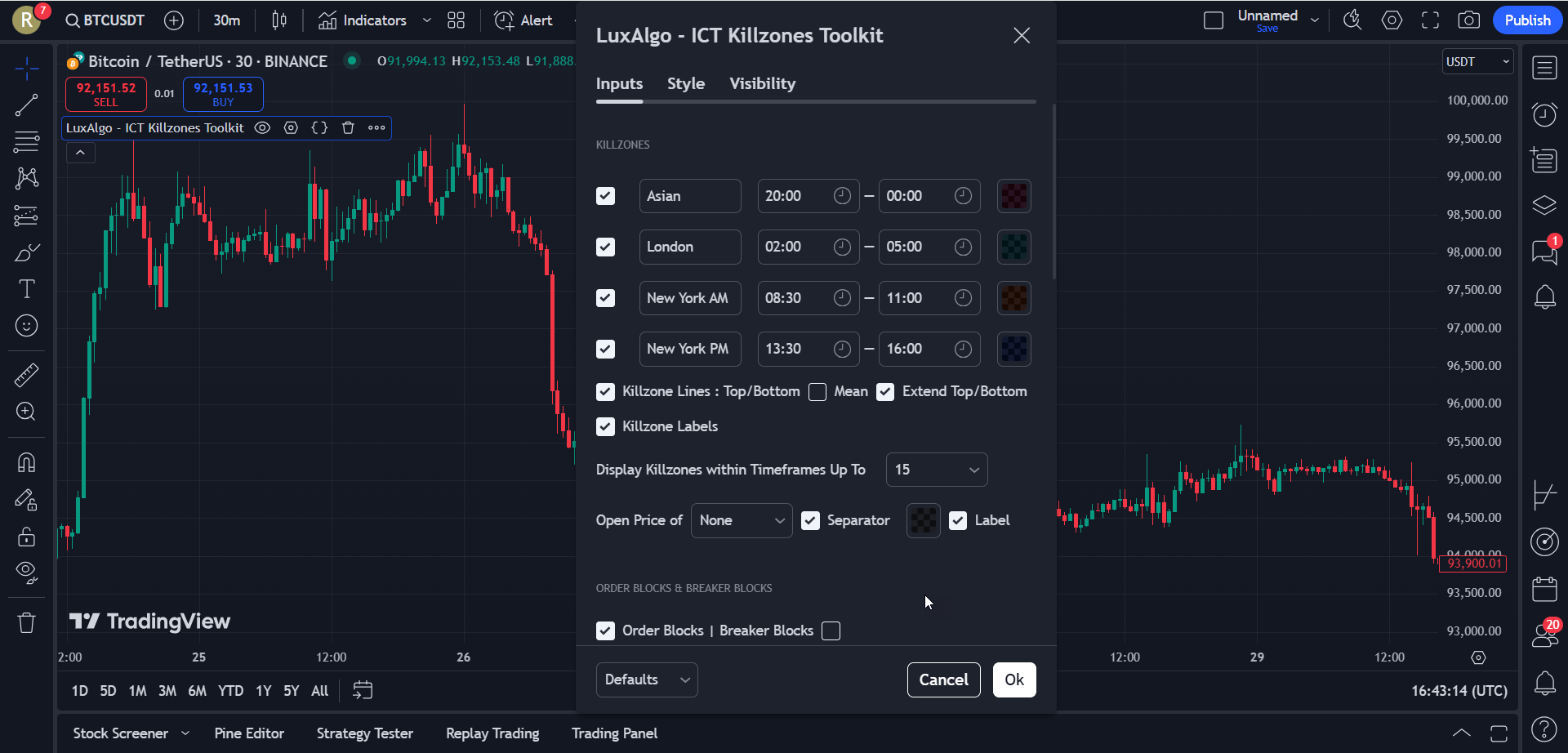Open the layout grid selector
This screenshot has height=753, width=1568.
click(x=457, y=20)
